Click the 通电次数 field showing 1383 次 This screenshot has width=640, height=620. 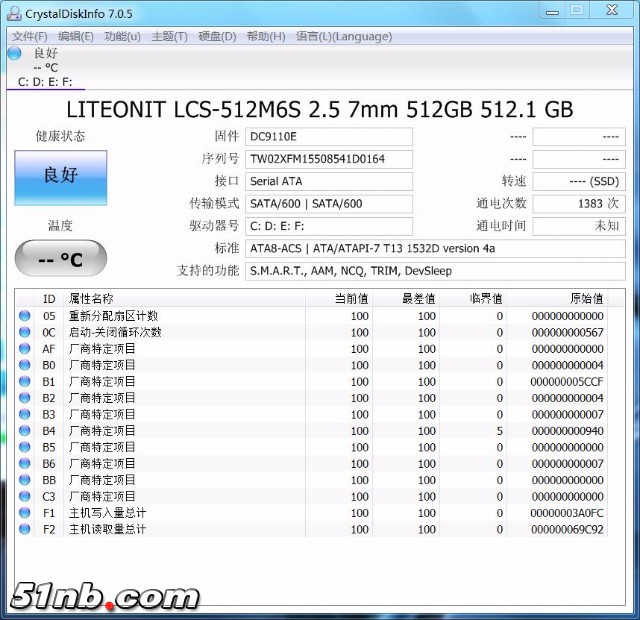tap(578, 204)
